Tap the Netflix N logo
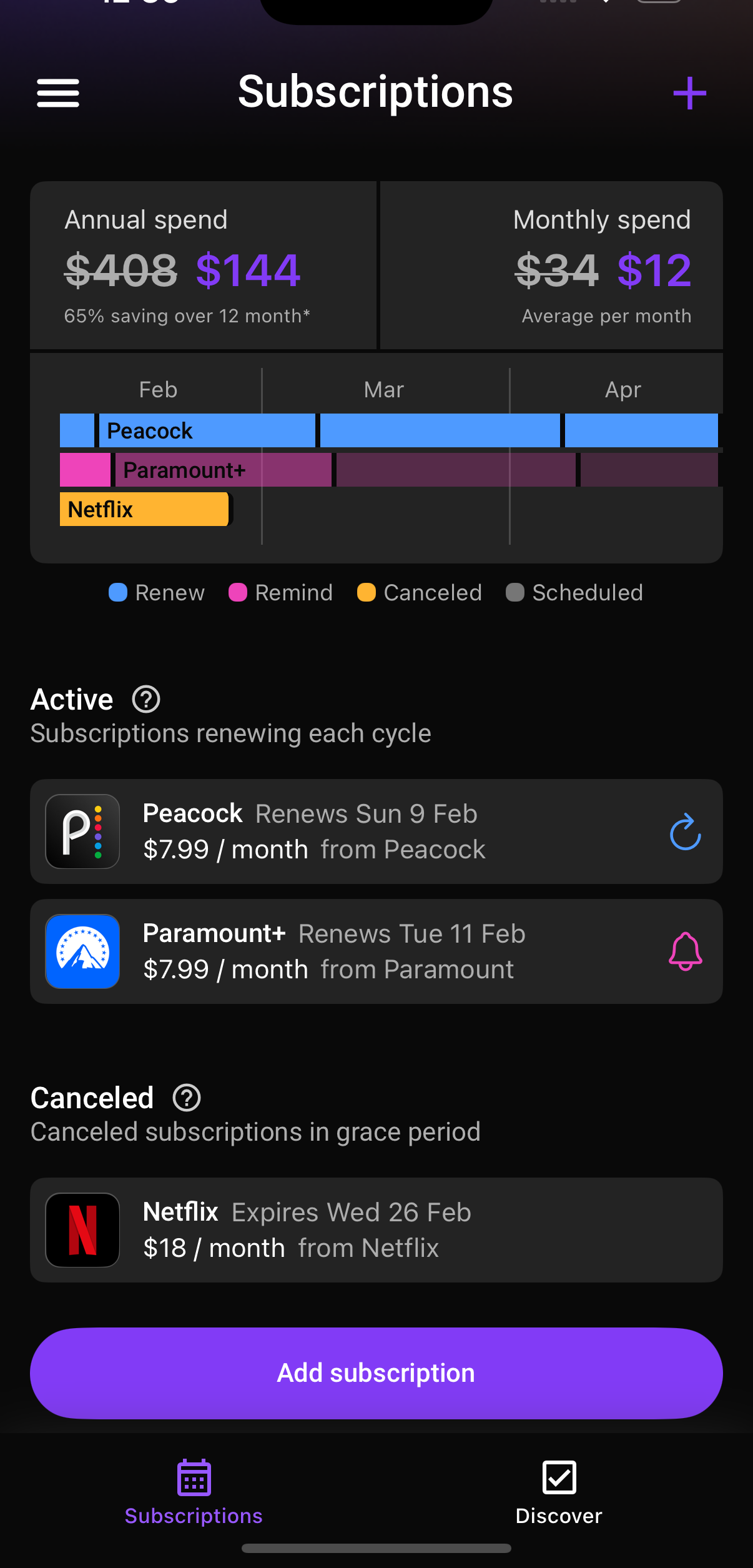 pyautogui.click(x=82, y=1230)
